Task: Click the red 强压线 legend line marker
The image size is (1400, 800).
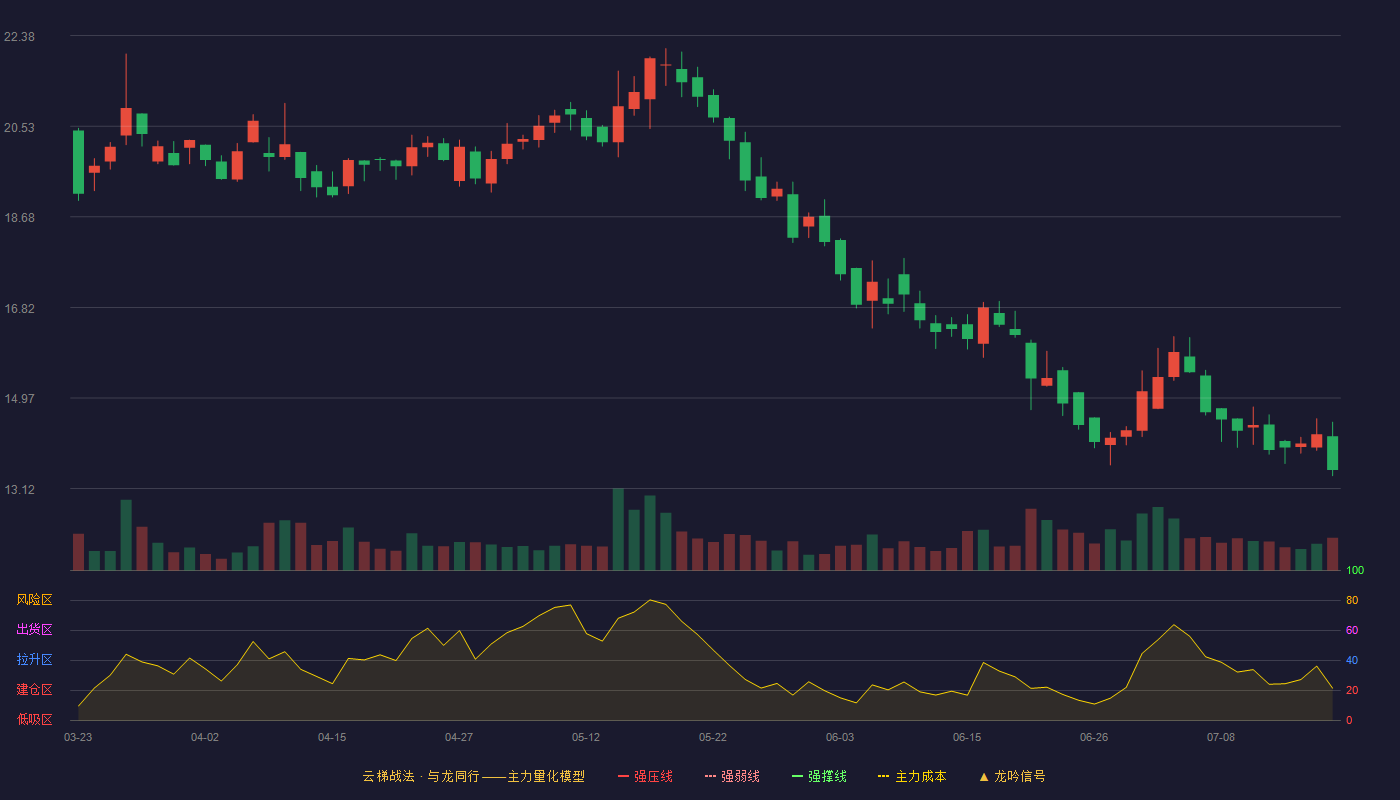Action: tap(623, 776)
